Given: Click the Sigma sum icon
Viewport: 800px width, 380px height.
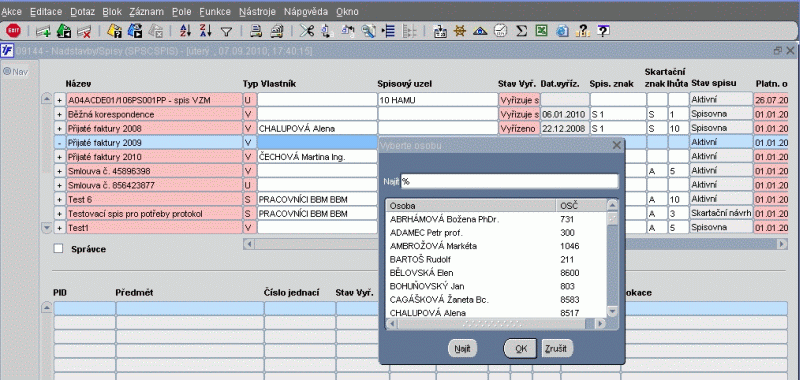Looking at the screenshot, I should point(521,31).
